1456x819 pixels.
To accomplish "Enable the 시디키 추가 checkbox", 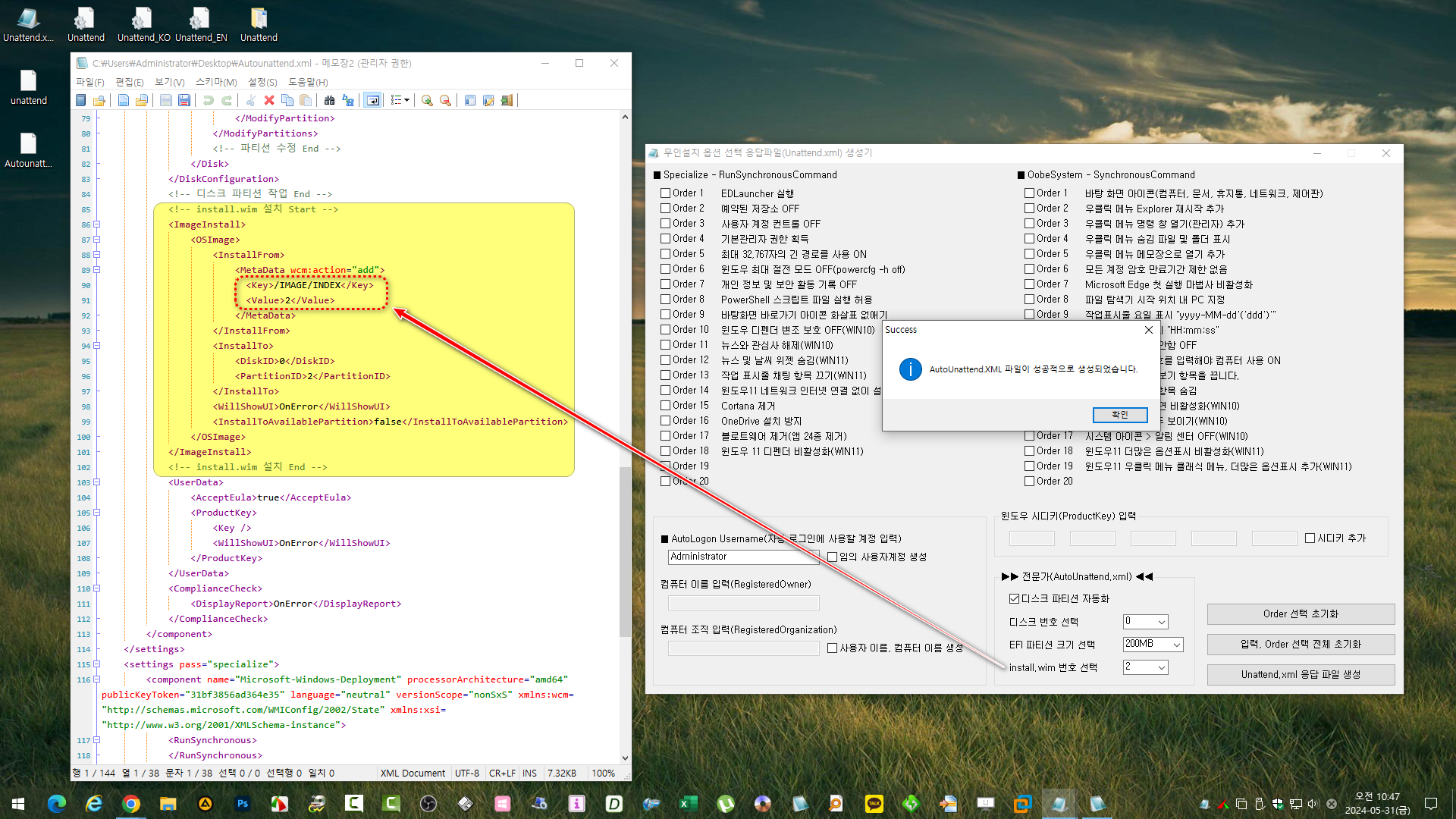I will 1310,538.
